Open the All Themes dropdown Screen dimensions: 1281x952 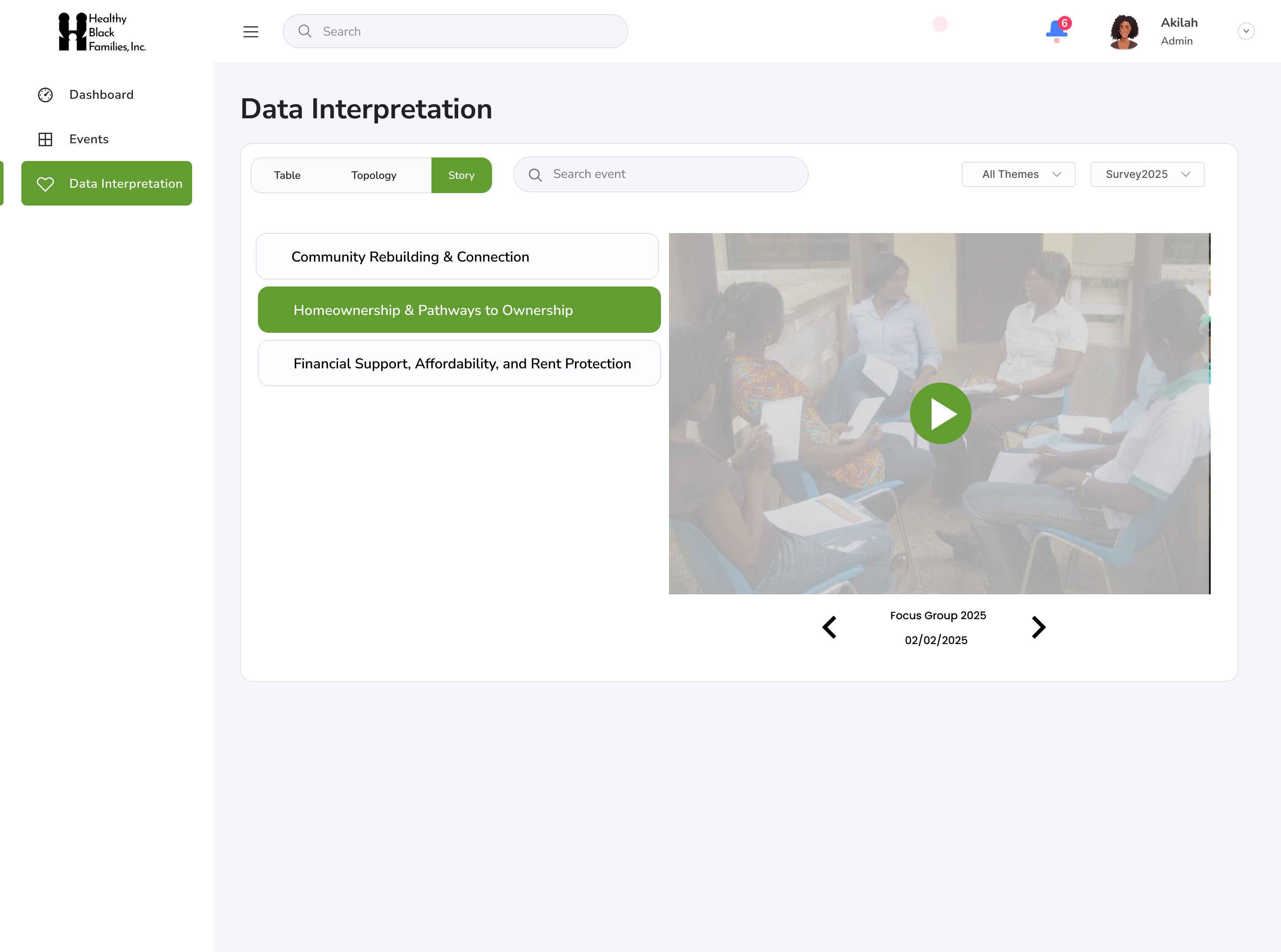point(1018,174)
